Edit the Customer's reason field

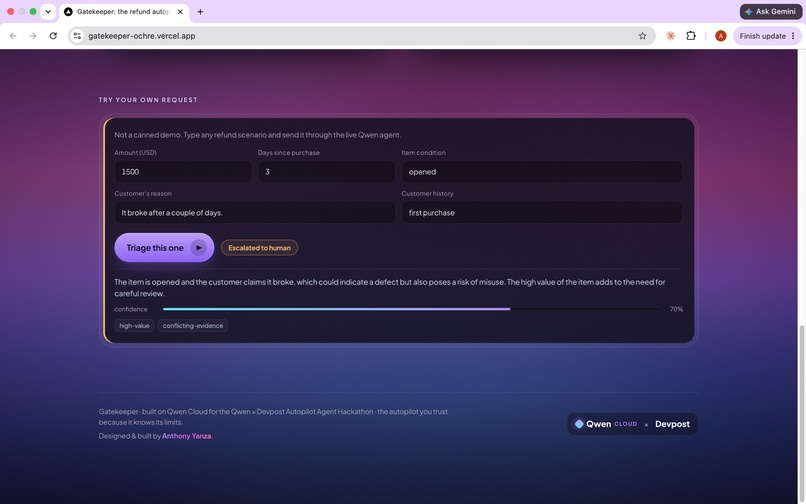click(255, 212)
